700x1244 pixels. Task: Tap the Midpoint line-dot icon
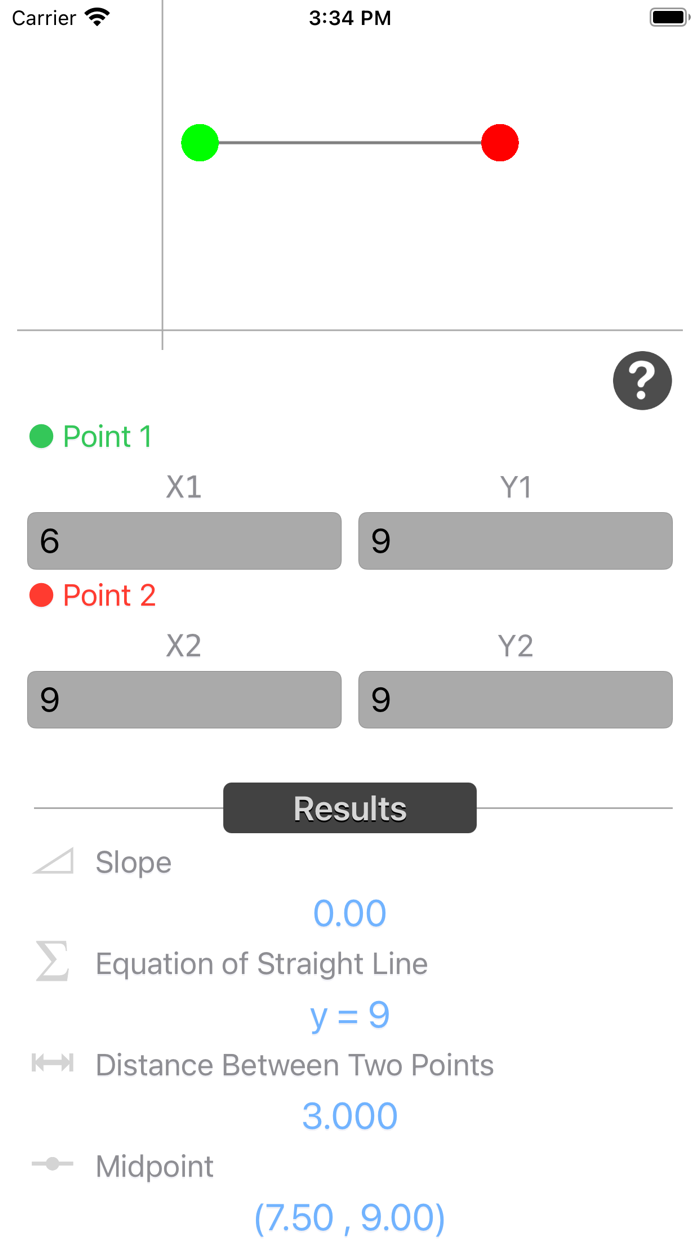click(x=51, y=1165)
